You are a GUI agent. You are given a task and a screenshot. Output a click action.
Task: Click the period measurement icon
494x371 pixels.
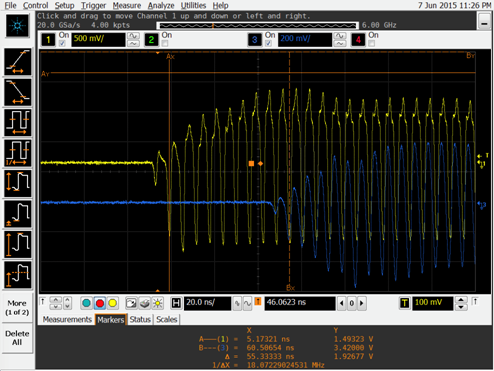coord(18,123)
